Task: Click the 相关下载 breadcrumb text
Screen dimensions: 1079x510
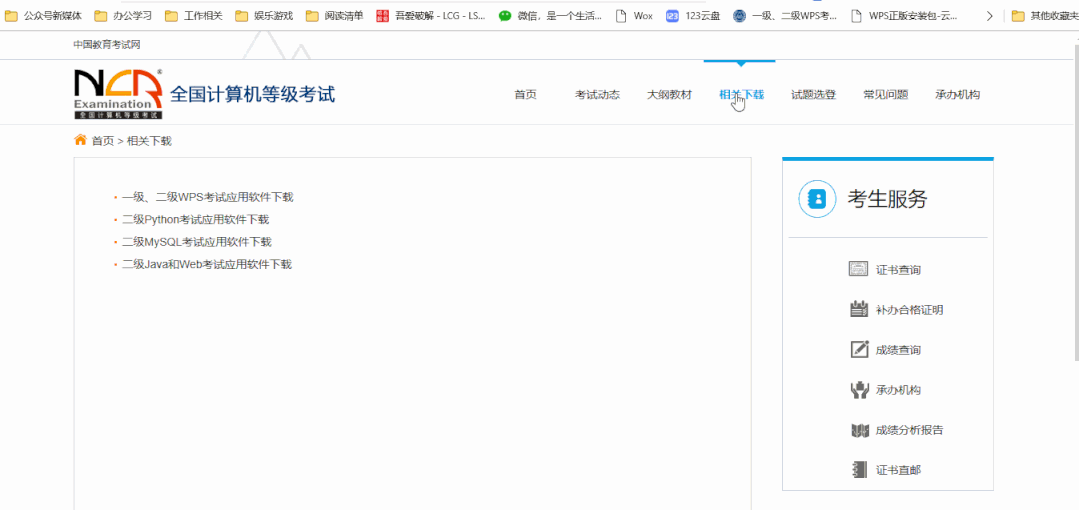Action: pyautogui.click(x=149, y=141)
